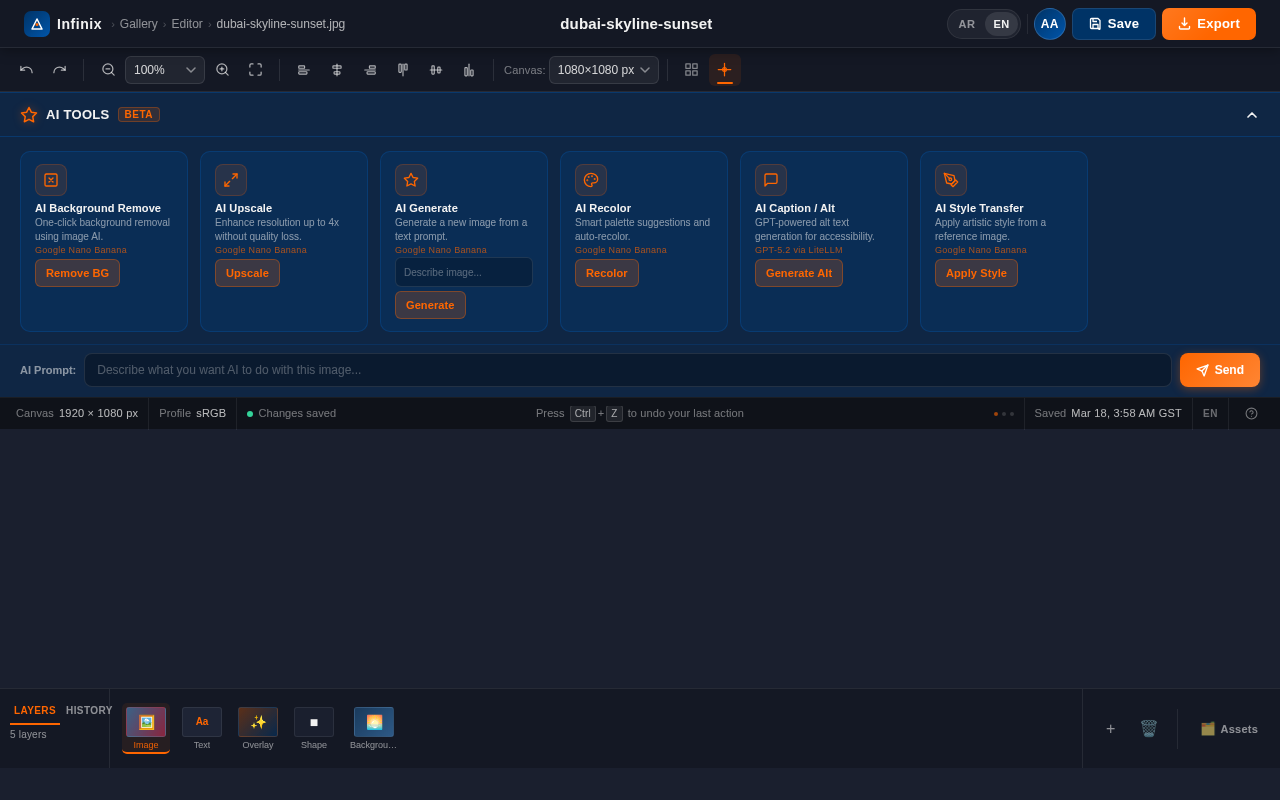Screen dimensions: 1280x800
Task: Select the Overlay layer thumbnail
Action: click(x=257, y=721)
